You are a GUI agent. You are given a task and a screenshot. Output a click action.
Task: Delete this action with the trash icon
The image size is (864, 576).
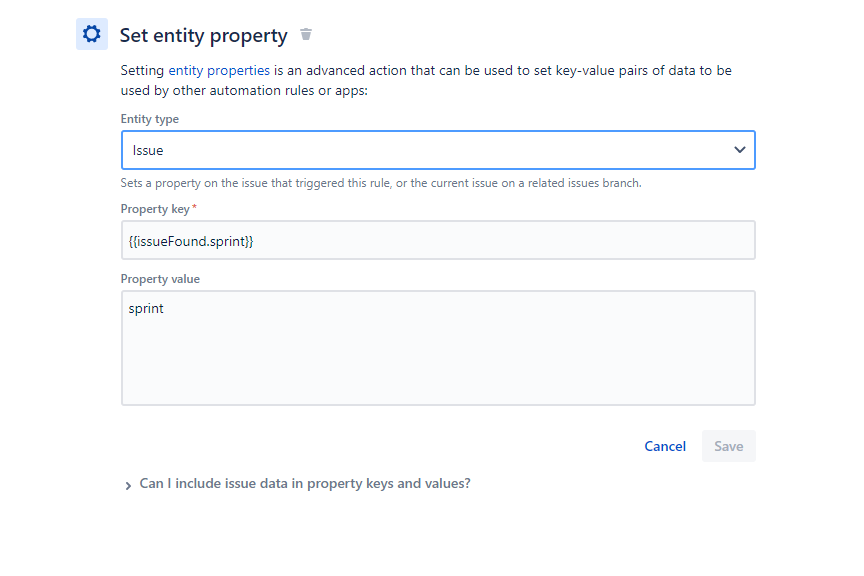point(306,34)
